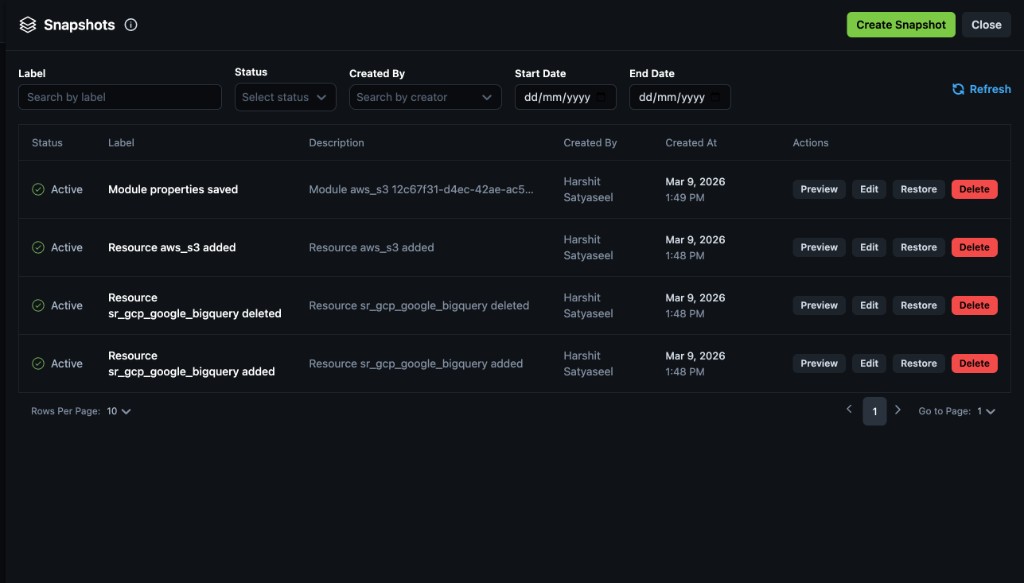This screenshot has width=1024, height=583.
Task: Click the Created At column header
Action: (x=690, y=143)
